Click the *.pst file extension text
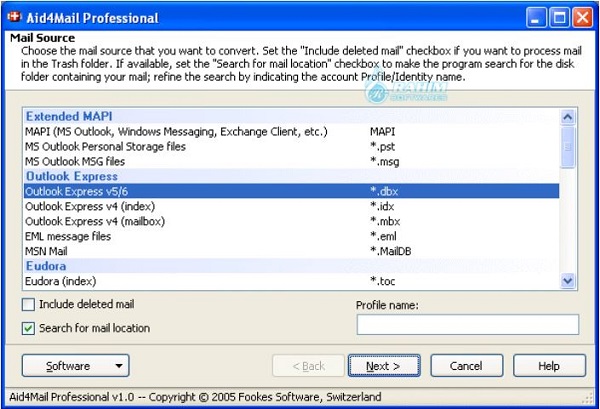This screenshot has height=409, width=600. point(382,147)
